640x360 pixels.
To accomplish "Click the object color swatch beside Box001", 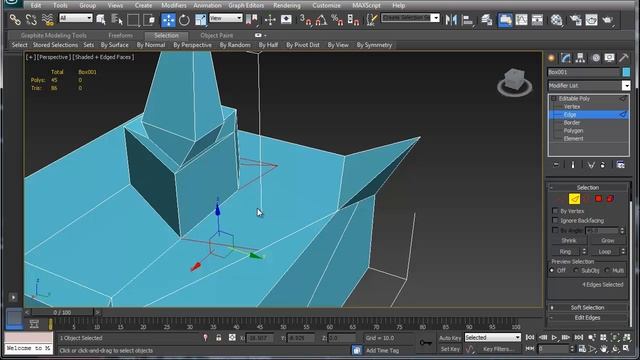I will coord(626,72).
